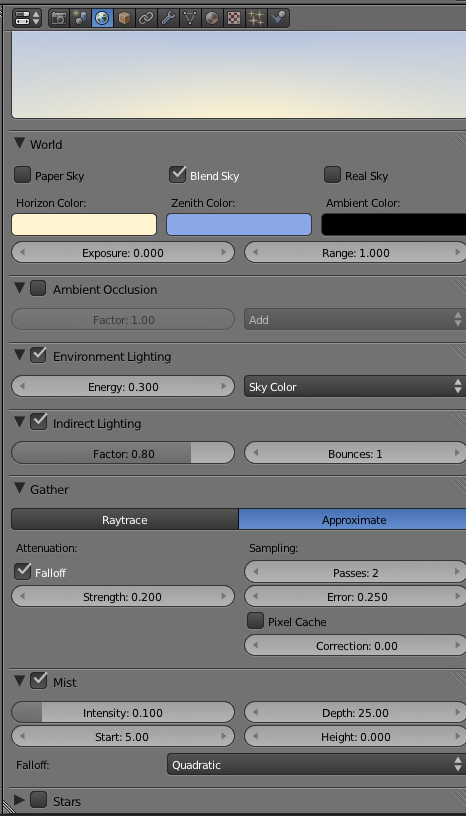466x816 pixels.
Task: Open the Quadratic mist falloff dropdown
Action: coord(316,765)
